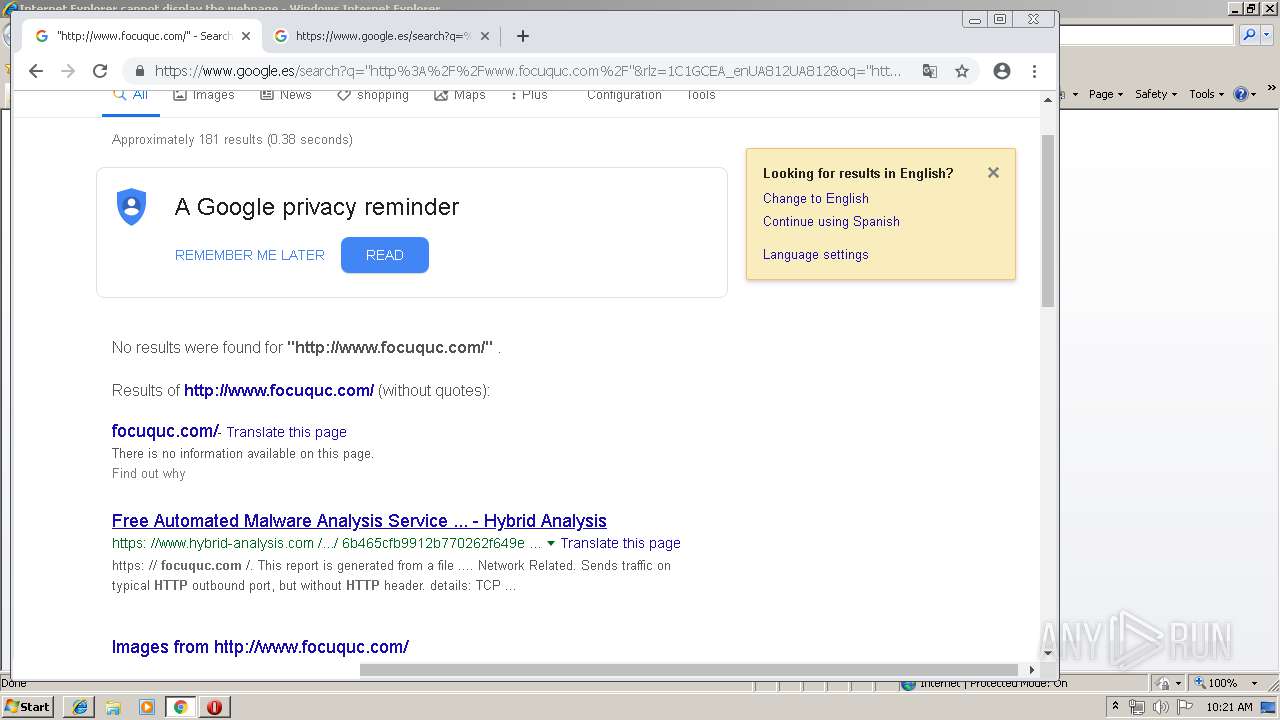Reload the Google search page
The width and height of the screenshot is (1280, 720).
tap(100, 71)
